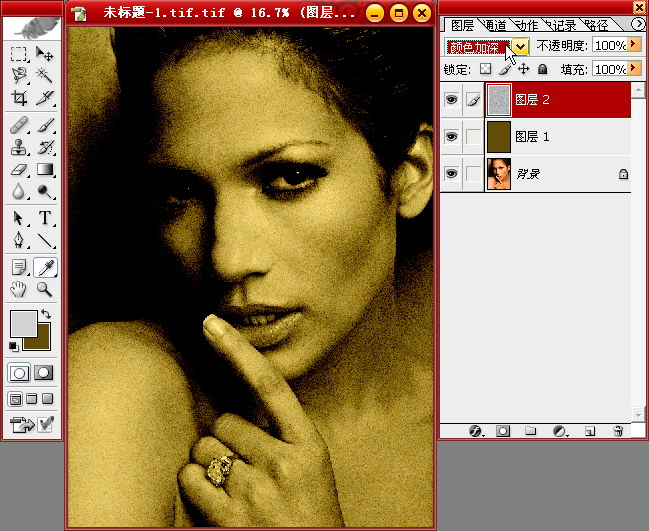The width and height of the screenshot is (649, 531).
Task: Activate the Crop tool
Action: pos(19,98)
